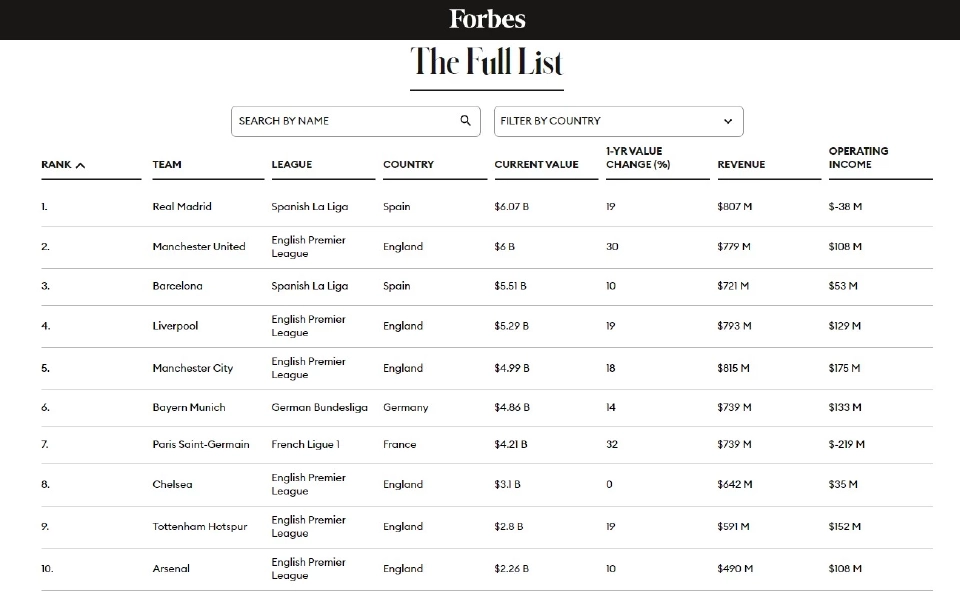960x596 pixels.
Task: Click Paris Saint-Germain team name
Action: pos(201,444)
